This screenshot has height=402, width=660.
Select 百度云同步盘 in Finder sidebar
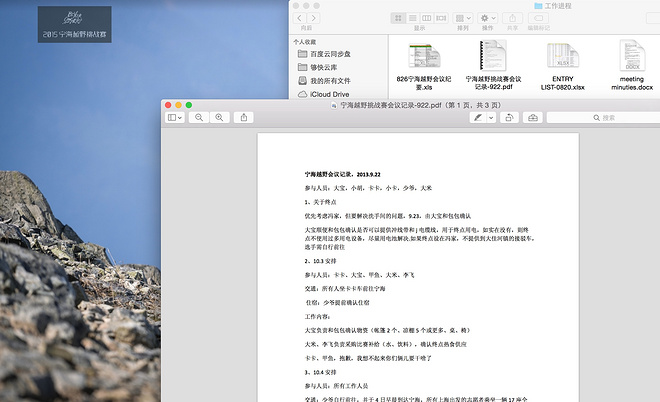tap(324, 54)
